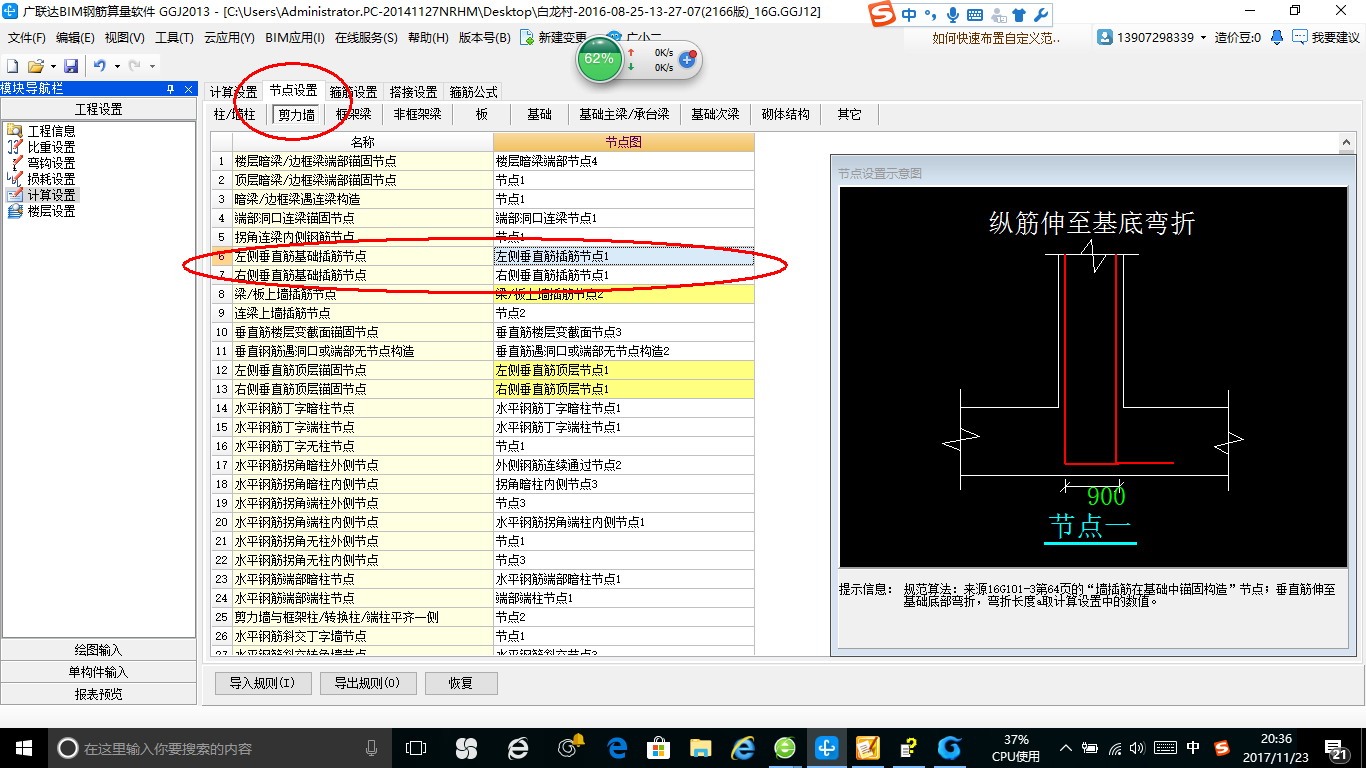1366x768 pixels.
Task: Click the Open folder toolbar icon
Action: tap(35, 65)
